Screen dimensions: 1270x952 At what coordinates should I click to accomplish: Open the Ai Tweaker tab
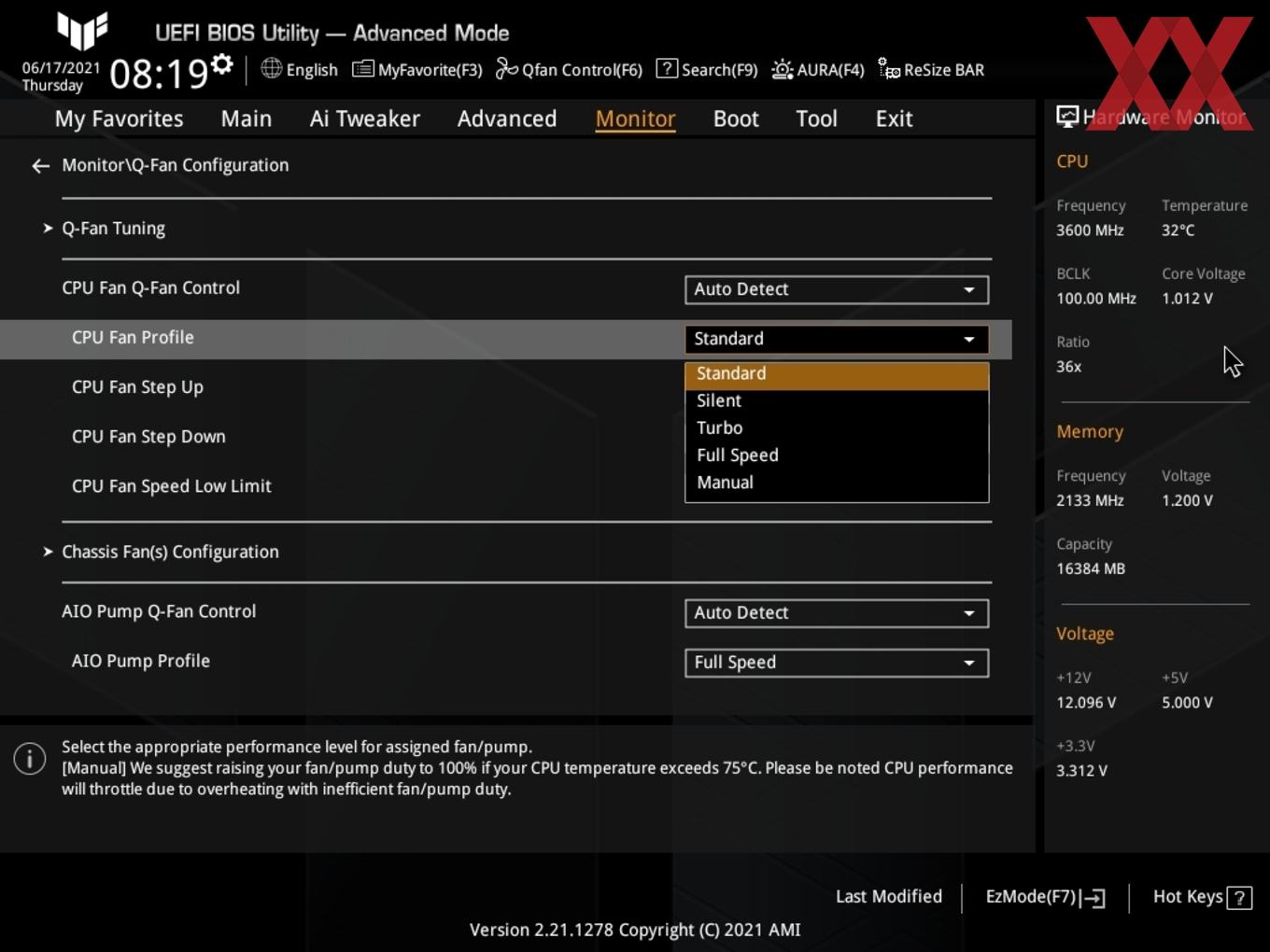pyautogui.click(x=365, y=119)
